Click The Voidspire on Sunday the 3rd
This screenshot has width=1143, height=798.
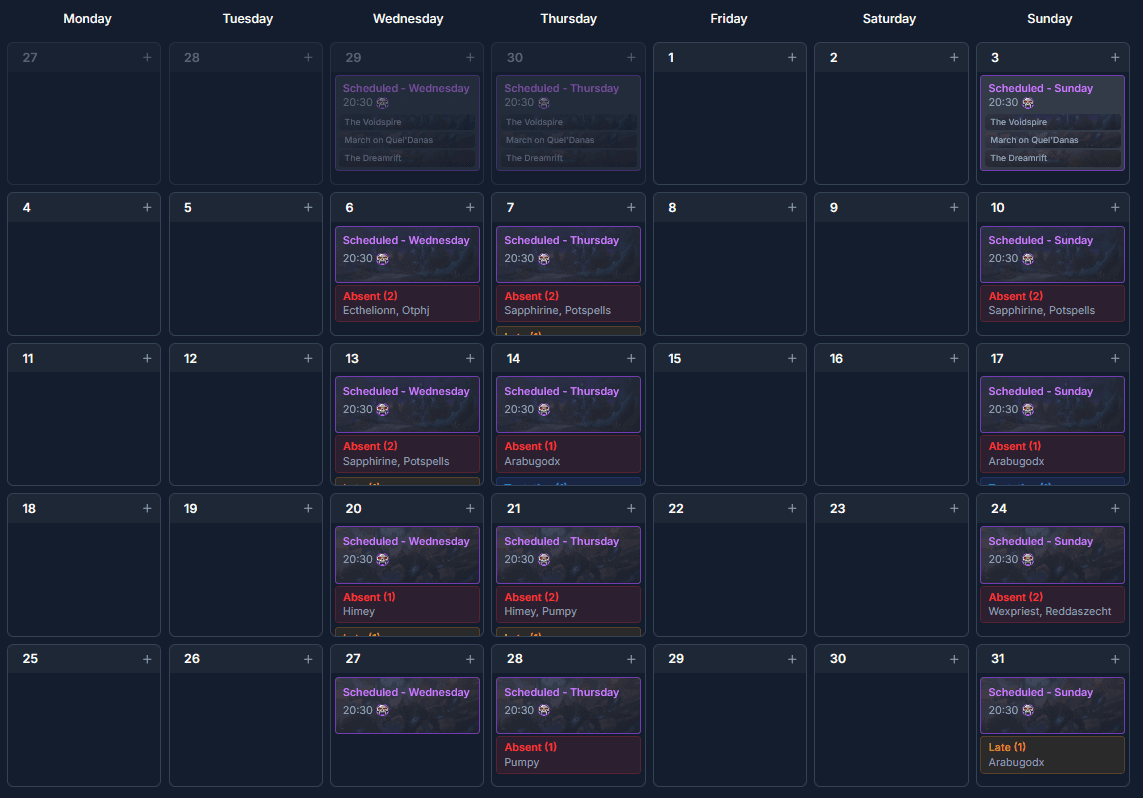(1053, 122)
